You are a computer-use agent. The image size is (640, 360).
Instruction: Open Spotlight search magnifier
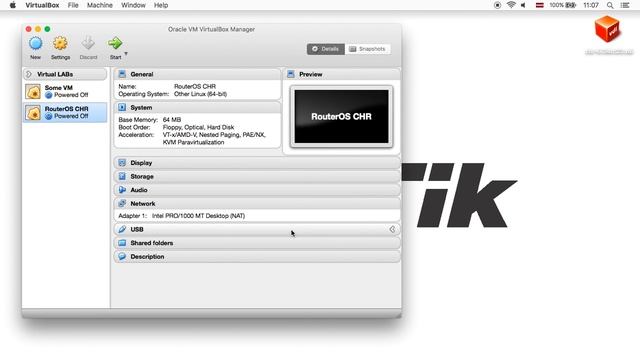coord(610,5)
